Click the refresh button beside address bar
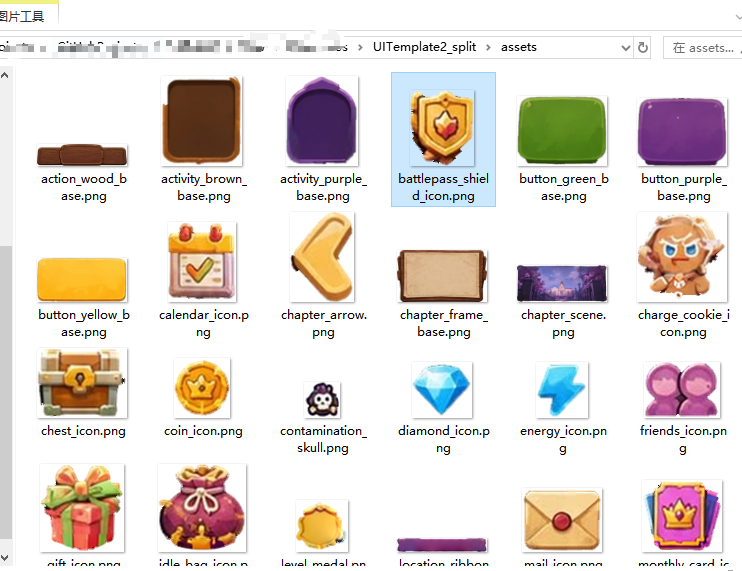This screenshot has height=571, width=742. click(643, 47)
